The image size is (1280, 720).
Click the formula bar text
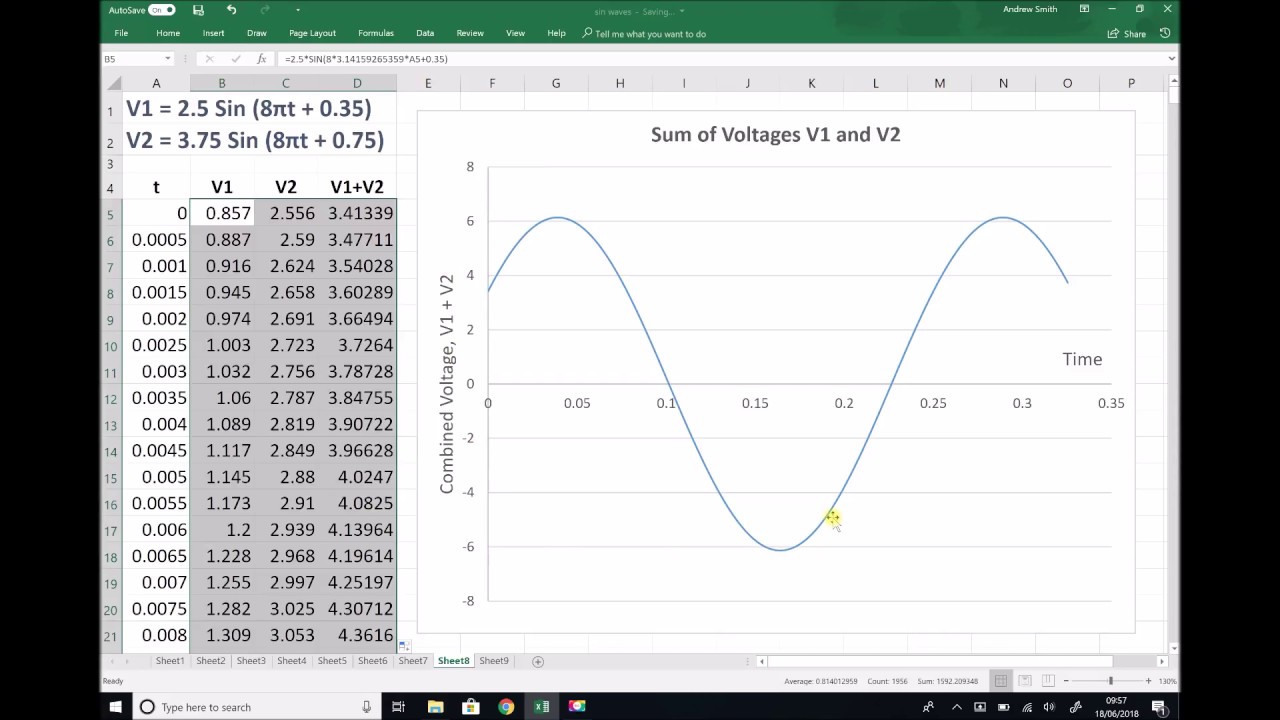coord(366,59)
